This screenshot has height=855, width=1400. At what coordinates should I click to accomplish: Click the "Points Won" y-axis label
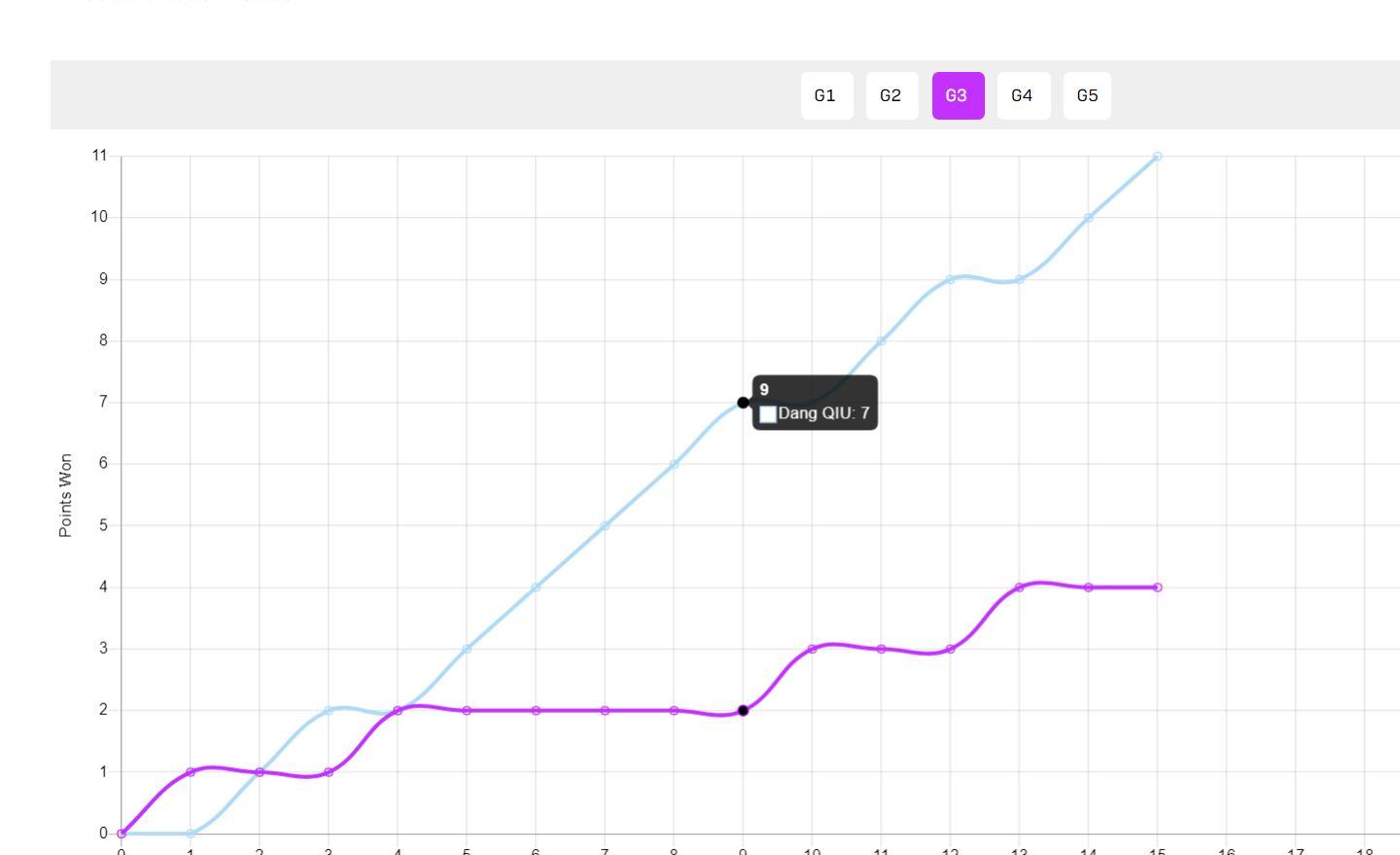click(66, 495)
